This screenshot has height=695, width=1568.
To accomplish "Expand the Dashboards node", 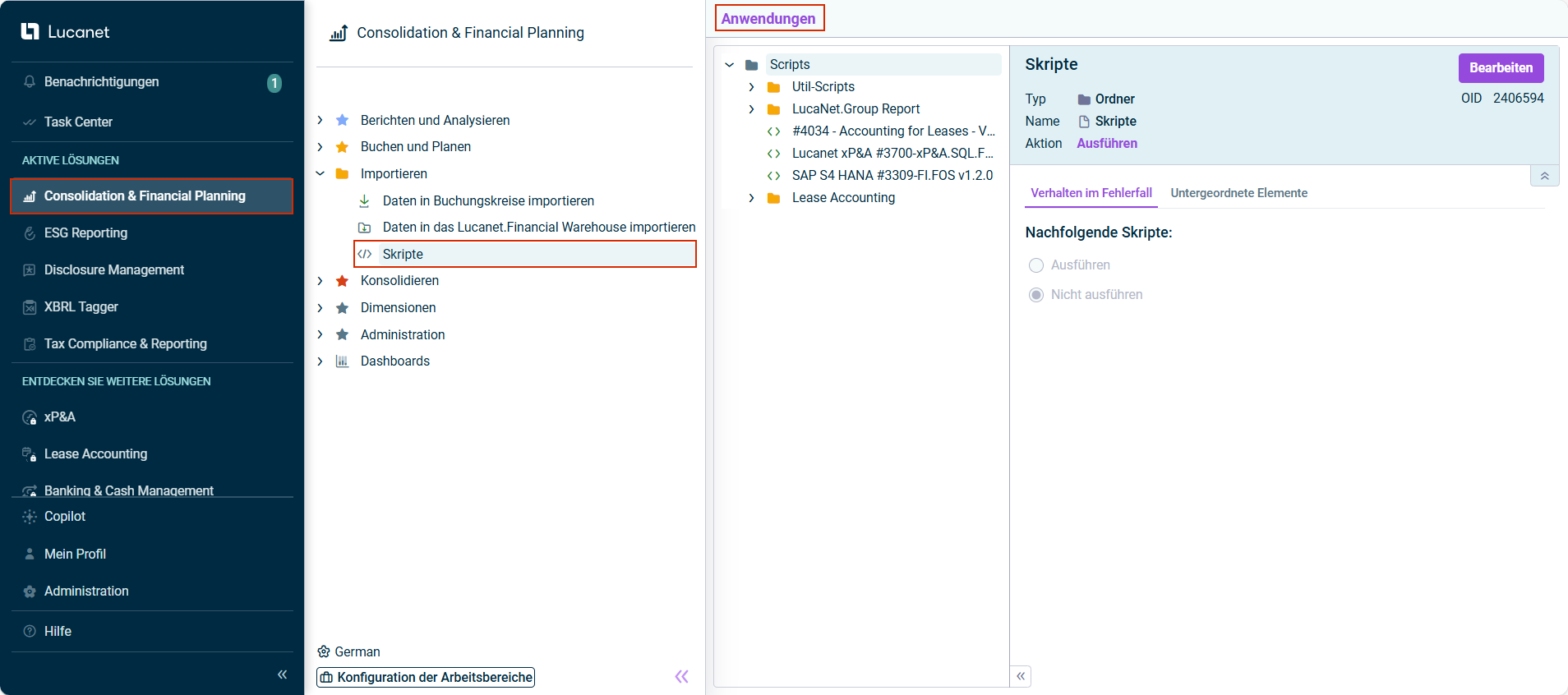I will (x=320, y=361).
